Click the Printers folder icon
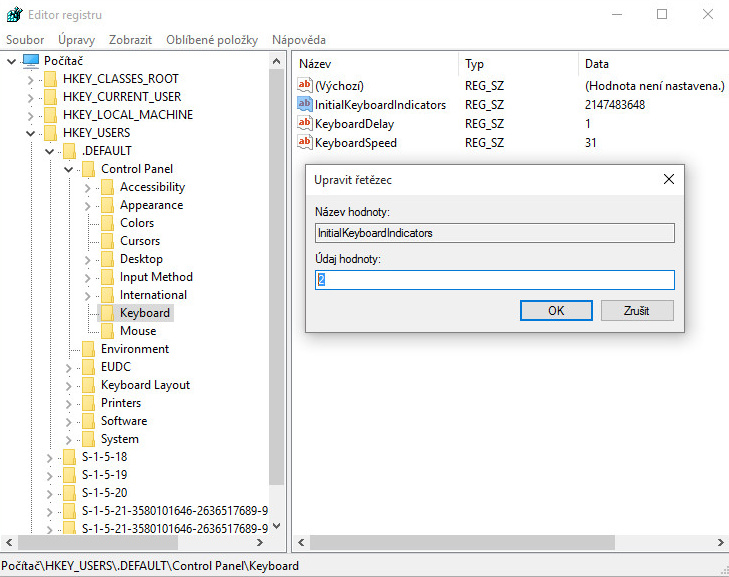 88,403
